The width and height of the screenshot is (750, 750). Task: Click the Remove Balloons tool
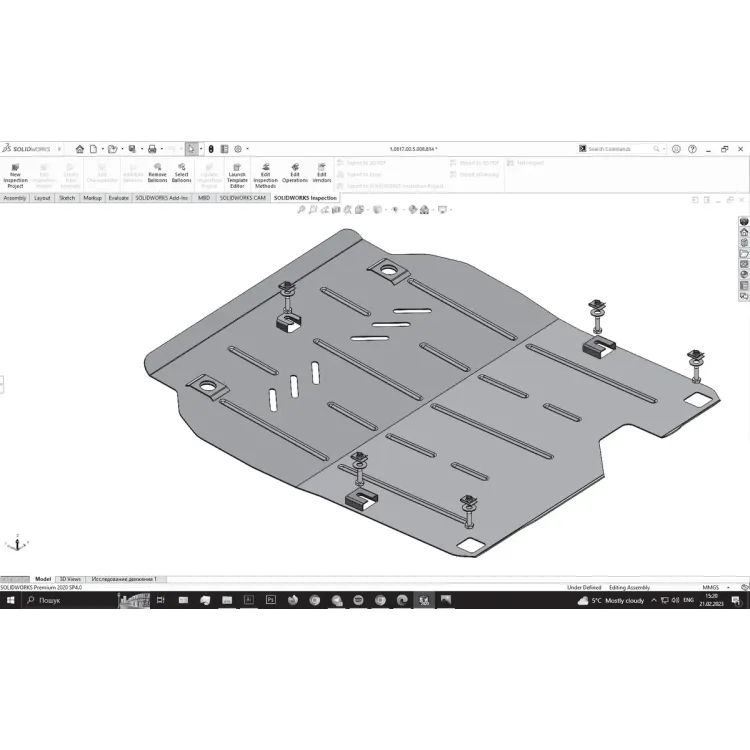pyautogui.click(x=157, y=173)
